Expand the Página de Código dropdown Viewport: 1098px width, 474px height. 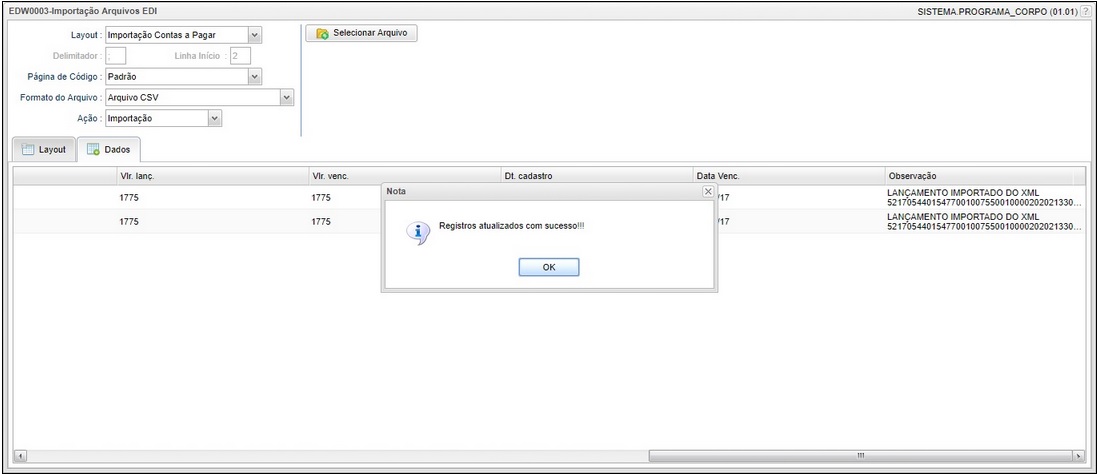[x=253, y=76]
